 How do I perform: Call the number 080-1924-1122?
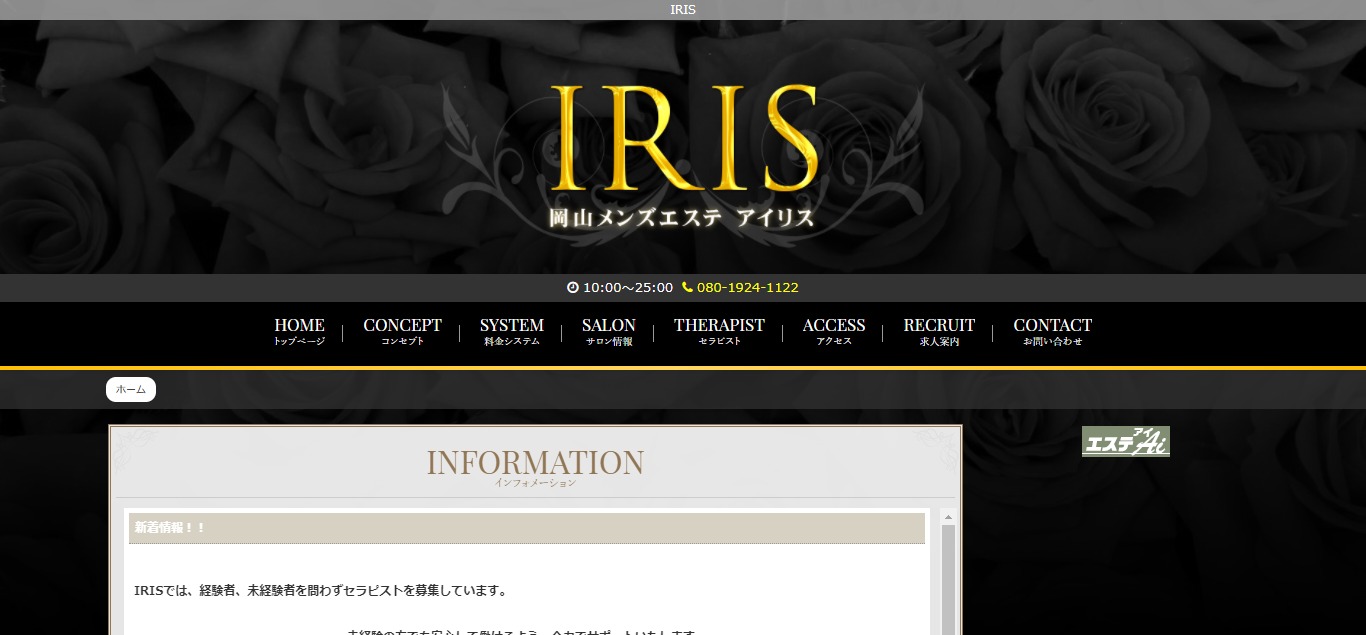(746, 287)
